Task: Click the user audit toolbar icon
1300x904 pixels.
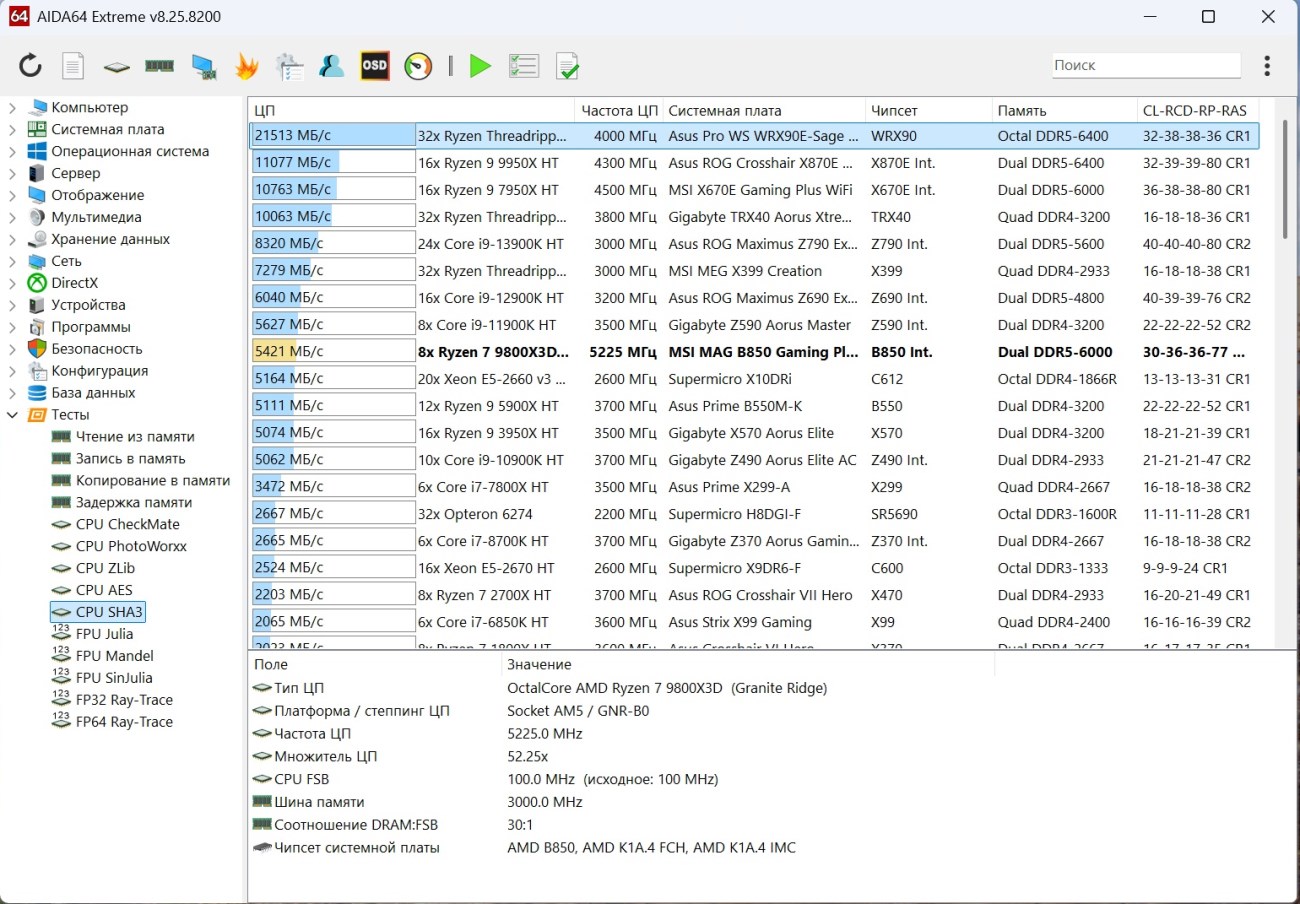Action: pos(332,66)
